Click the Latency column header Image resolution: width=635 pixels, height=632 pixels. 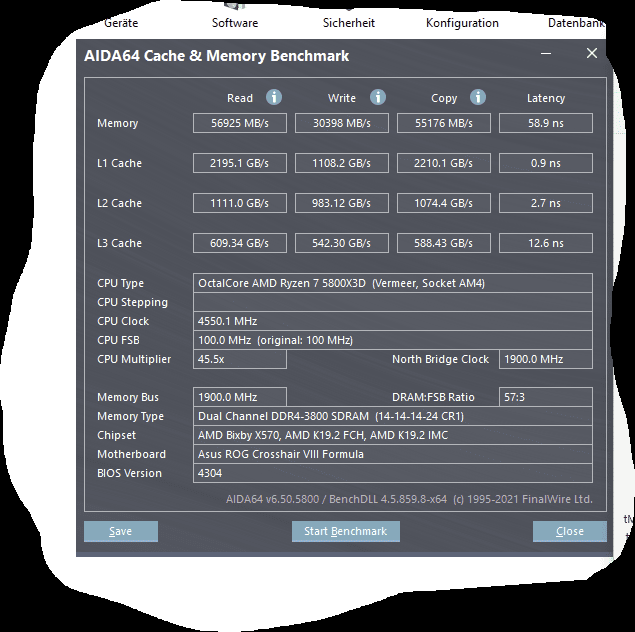point(546,98)
